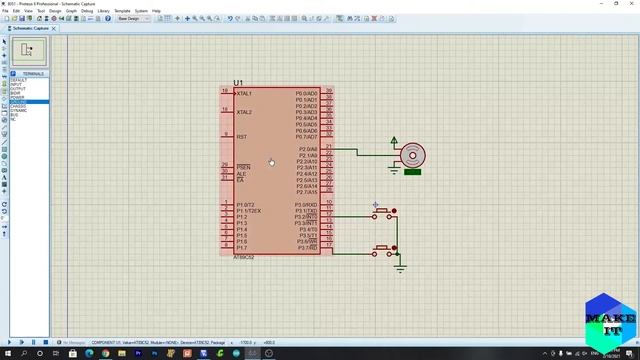This screenshot has height=360, width=640.
Task: Open the View menu
Action: (28, 11)
